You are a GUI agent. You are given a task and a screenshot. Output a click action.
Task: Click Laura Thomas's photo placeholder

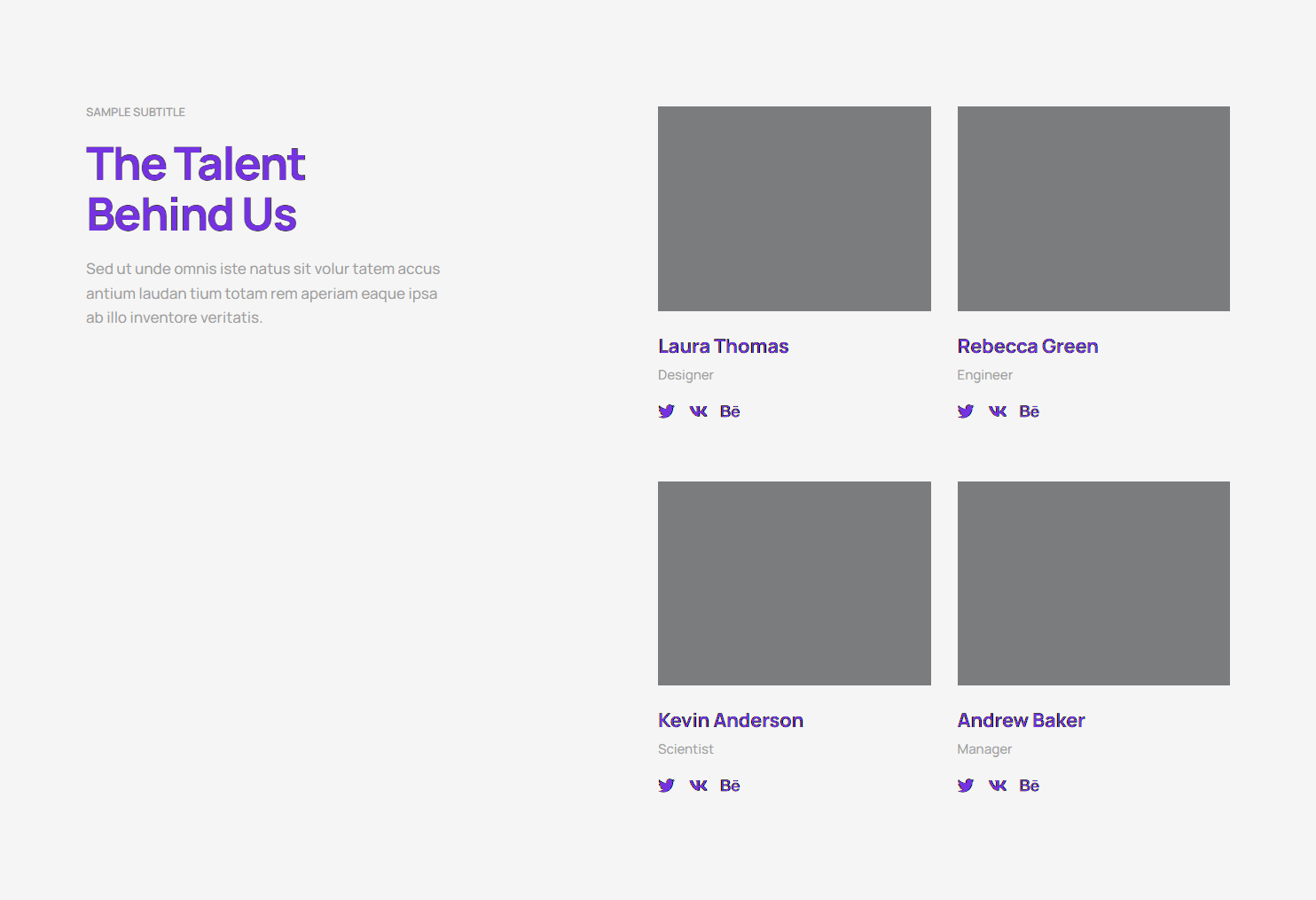(794, 208)
